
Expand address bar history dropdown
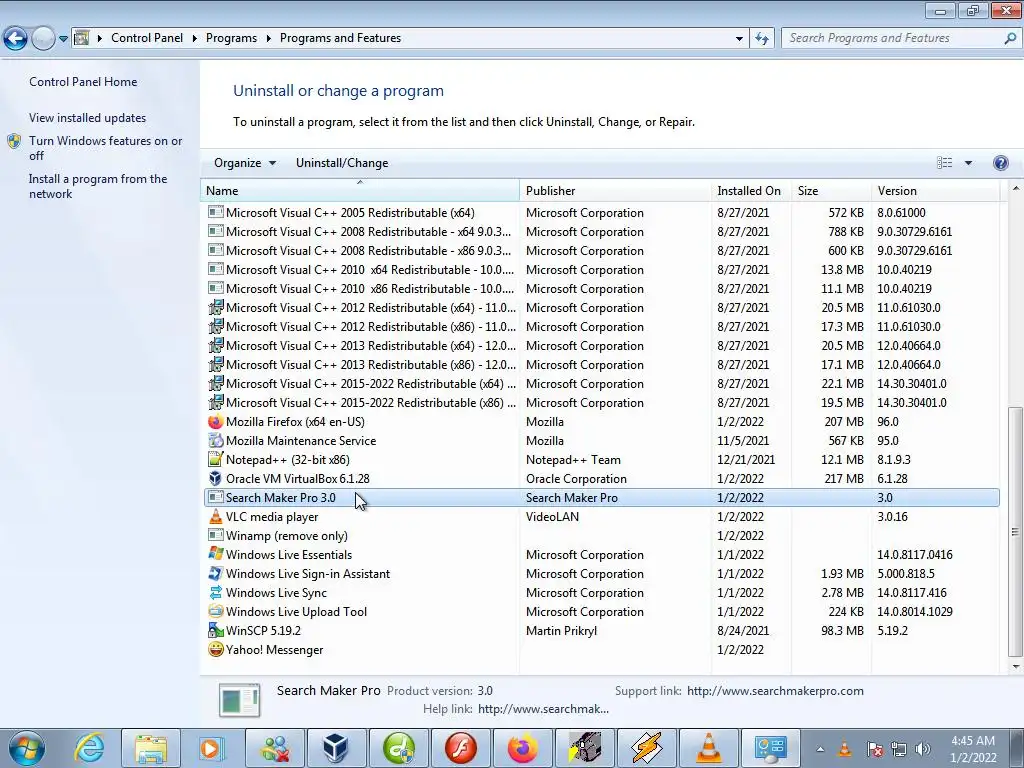coord(739,39)
